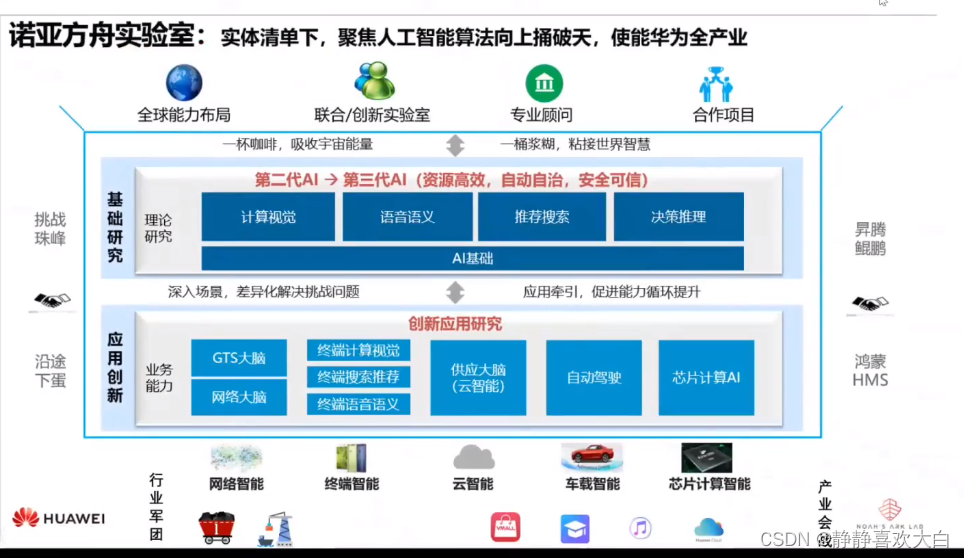Select the 自动驾驶 block

(594, 378)
